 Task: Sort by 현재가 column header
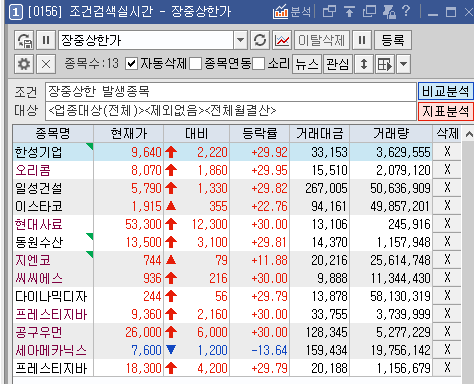point(129,134)
